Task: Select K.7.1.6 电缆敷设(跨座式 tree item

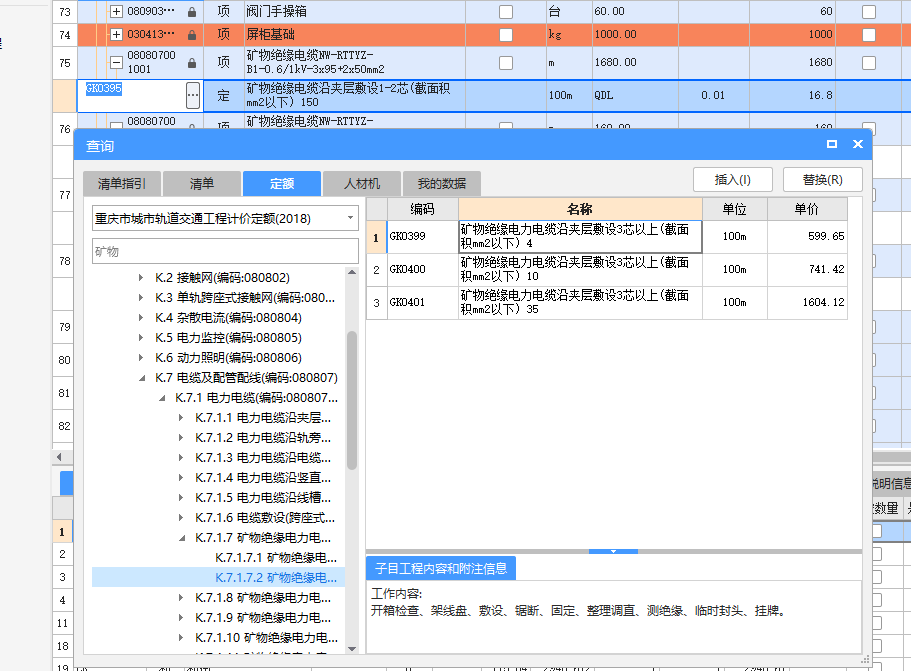Action: click(x=265, y=518)
